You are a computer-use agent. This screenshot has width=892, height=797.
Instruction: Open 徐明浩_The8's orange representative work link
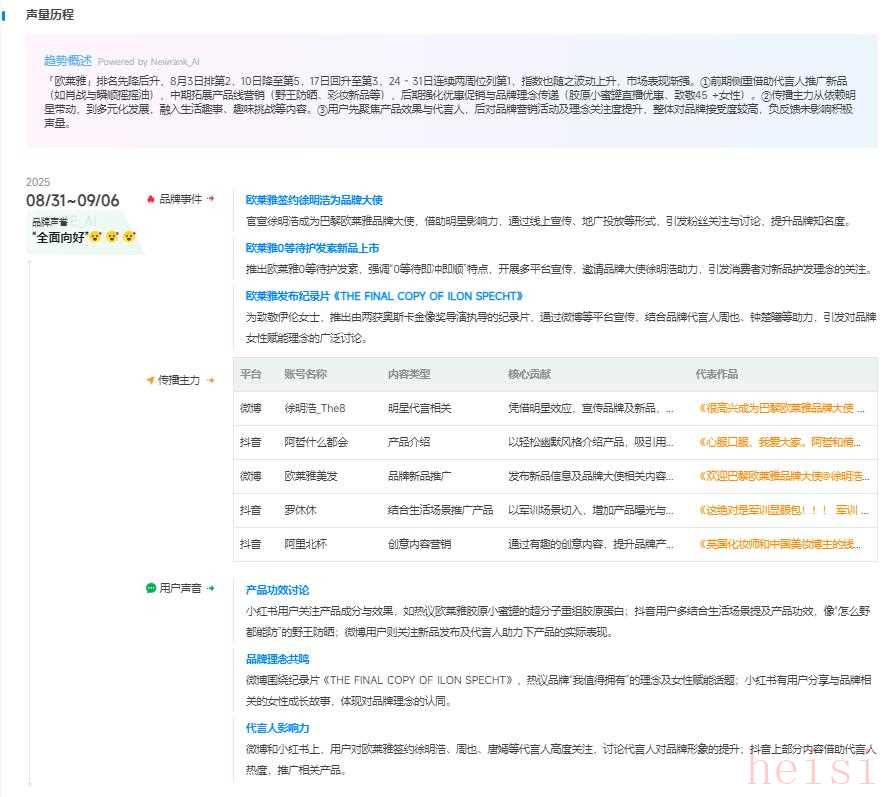[x=781, y=408]
